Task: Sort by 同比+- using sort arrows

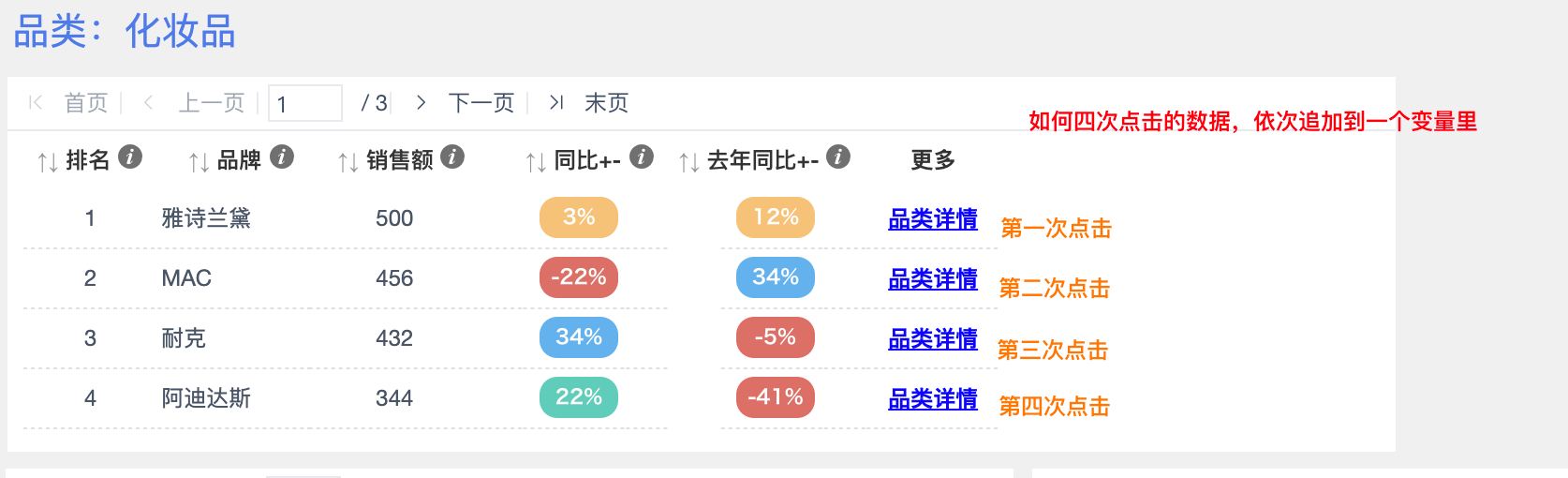Action: [536, 162]
